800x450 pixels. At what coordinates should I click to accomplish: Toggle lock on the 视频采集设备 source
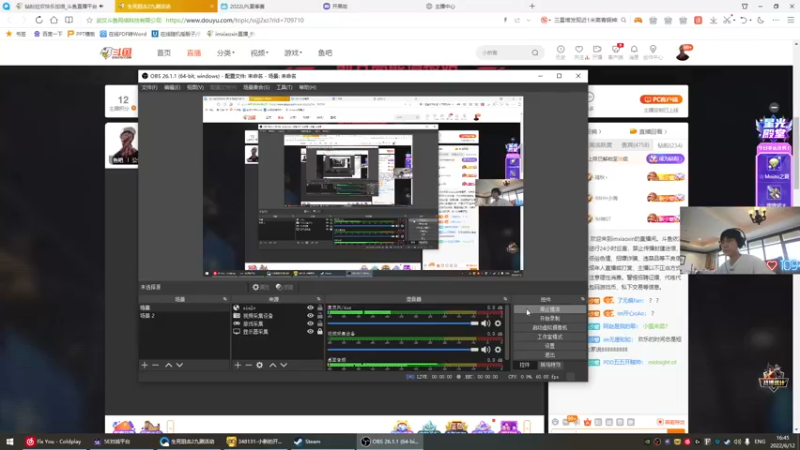point(320,316)
